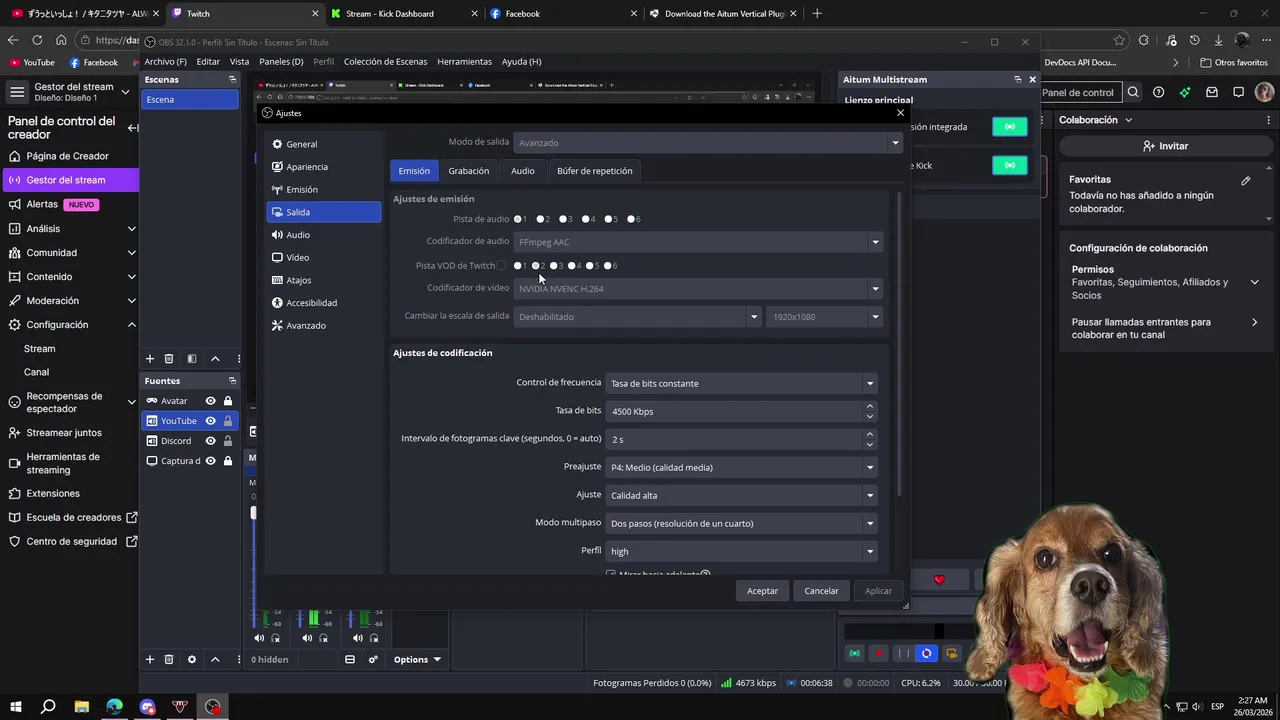Switch to Grabación tab
The image size is (1280, 720).
tap(469, 171)
